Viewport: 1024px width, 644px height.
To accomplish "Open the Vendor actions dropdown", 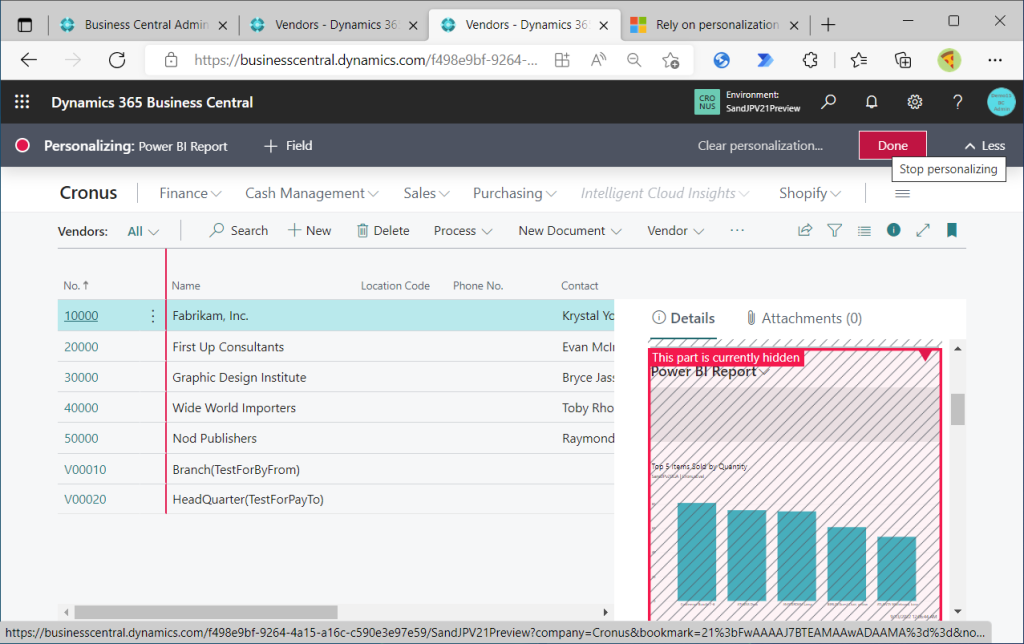I will coord(675,231).
